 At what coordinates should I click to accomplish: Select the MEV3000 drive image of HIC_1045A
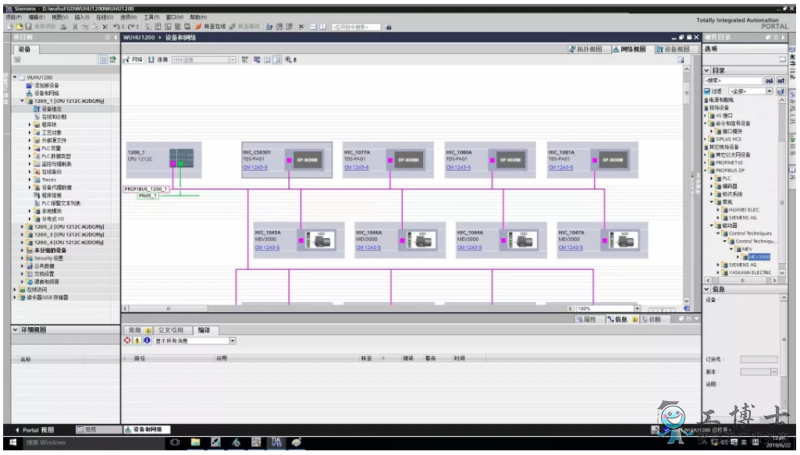coord(320,240)
